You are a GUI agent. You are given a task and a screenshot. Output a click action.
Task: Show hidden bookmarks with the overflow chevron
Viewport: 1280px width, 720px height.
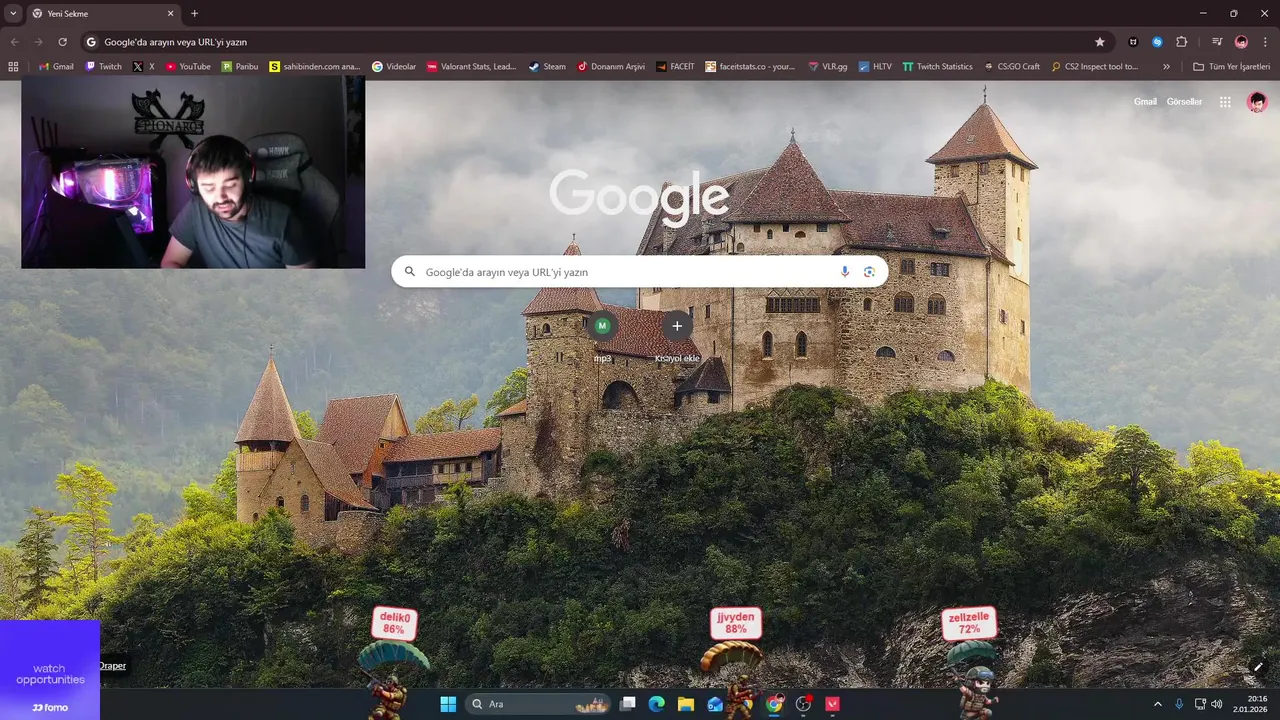point(1166,67)
